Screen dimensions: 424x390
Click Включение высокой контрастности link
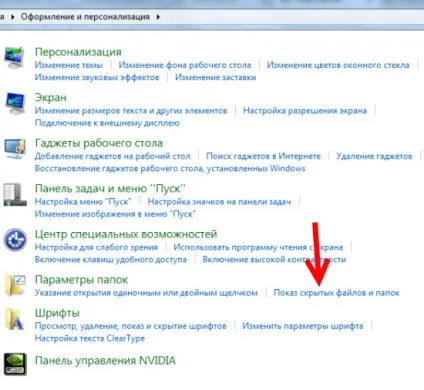[274, 260]
